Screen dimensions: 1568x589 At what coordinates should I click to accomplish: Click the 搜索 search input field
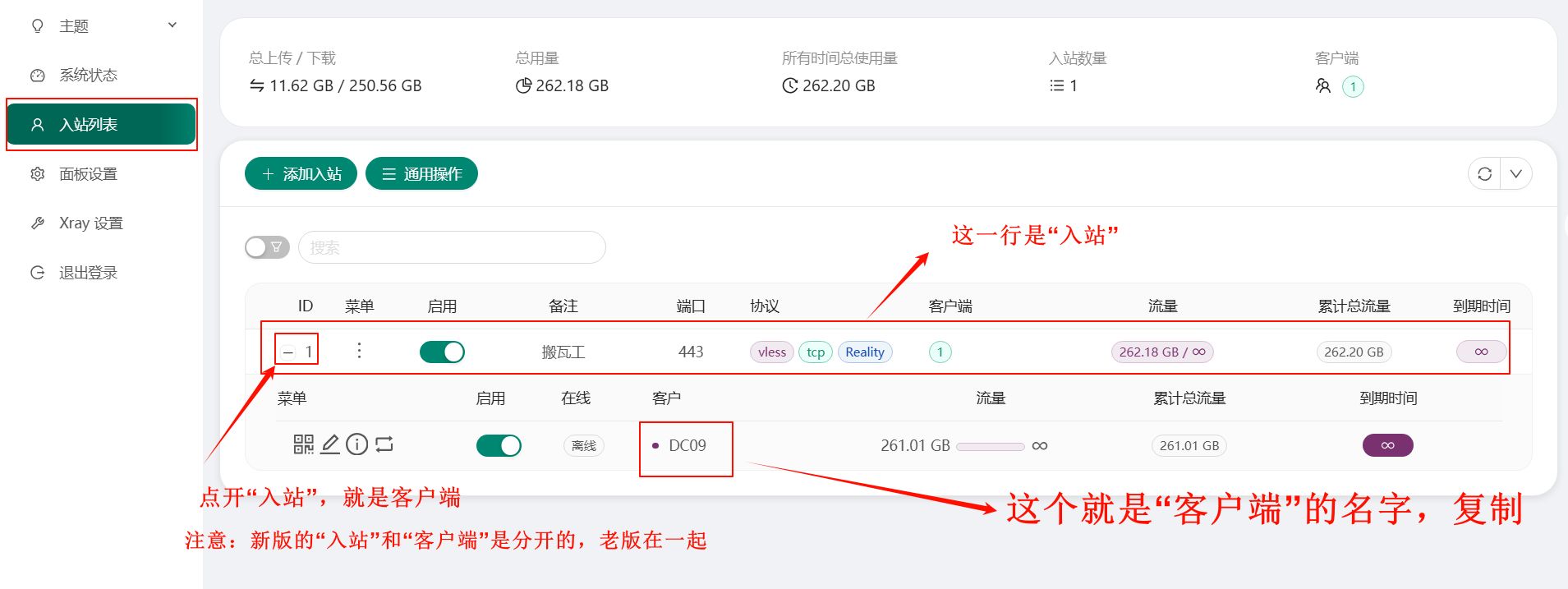click(452, 247)
